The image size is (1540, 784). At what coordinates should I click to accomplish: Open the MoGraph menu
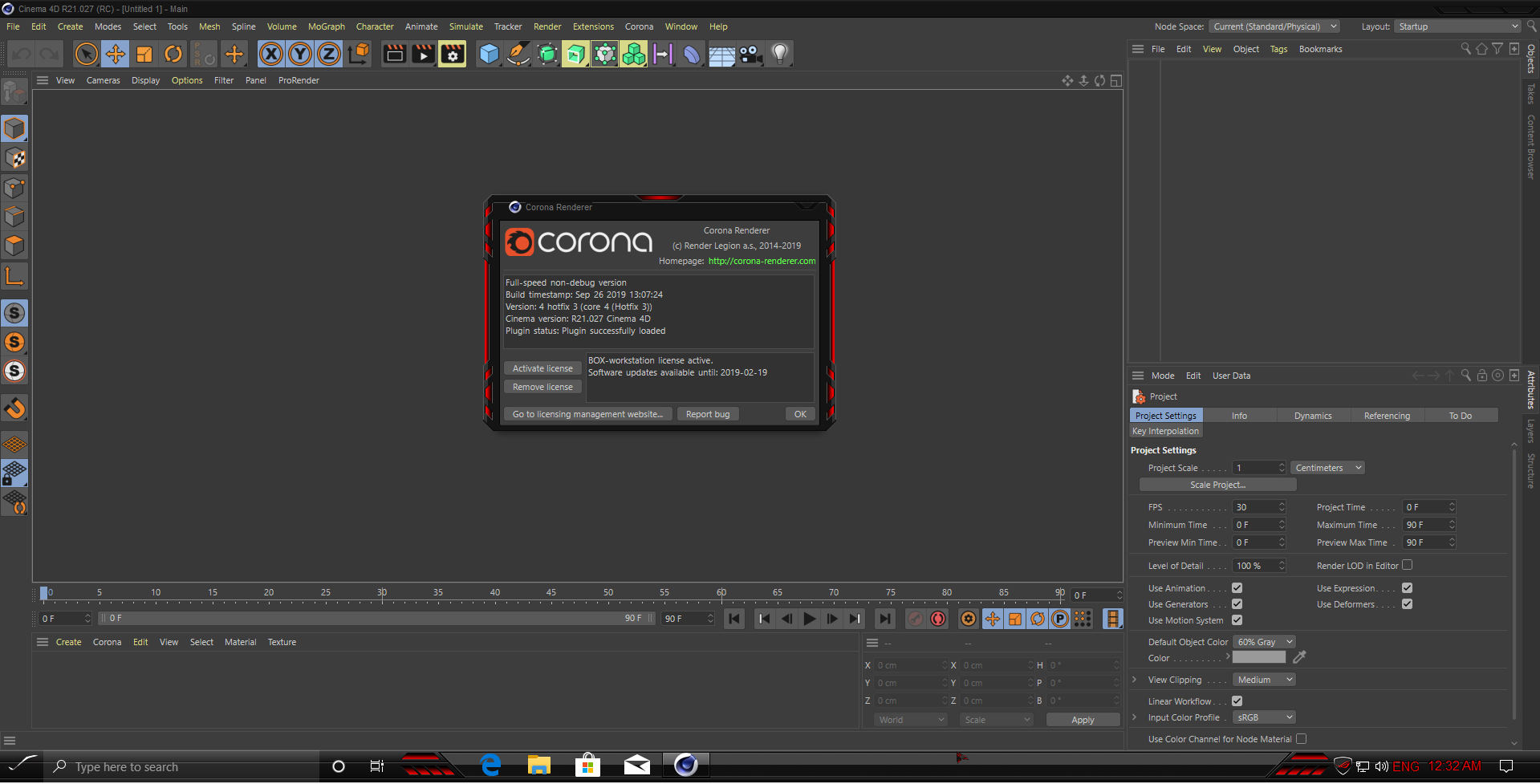[x=326, y=26]
